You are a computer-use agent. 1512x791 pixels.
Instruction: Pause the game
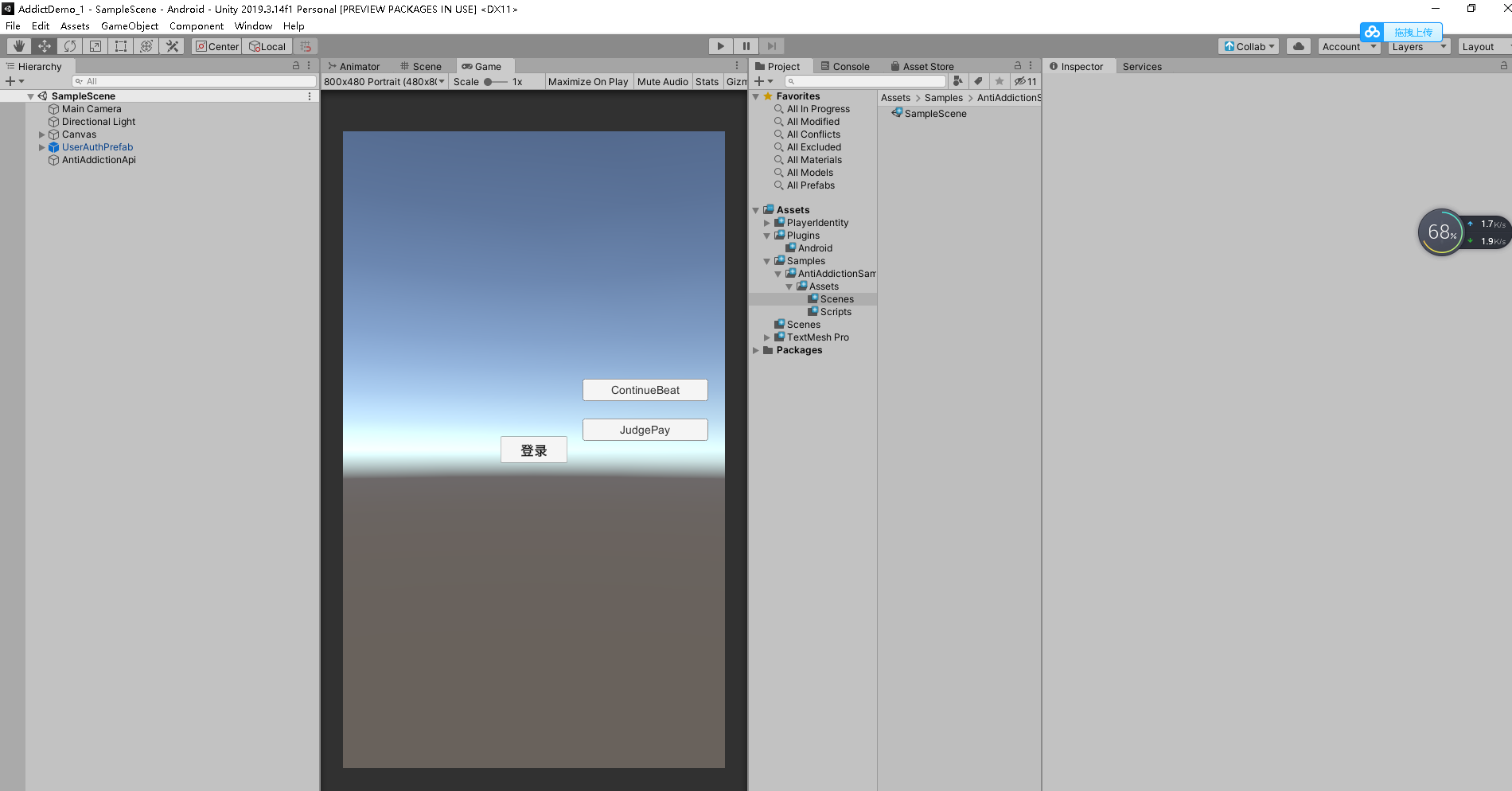tap(746, 46)
